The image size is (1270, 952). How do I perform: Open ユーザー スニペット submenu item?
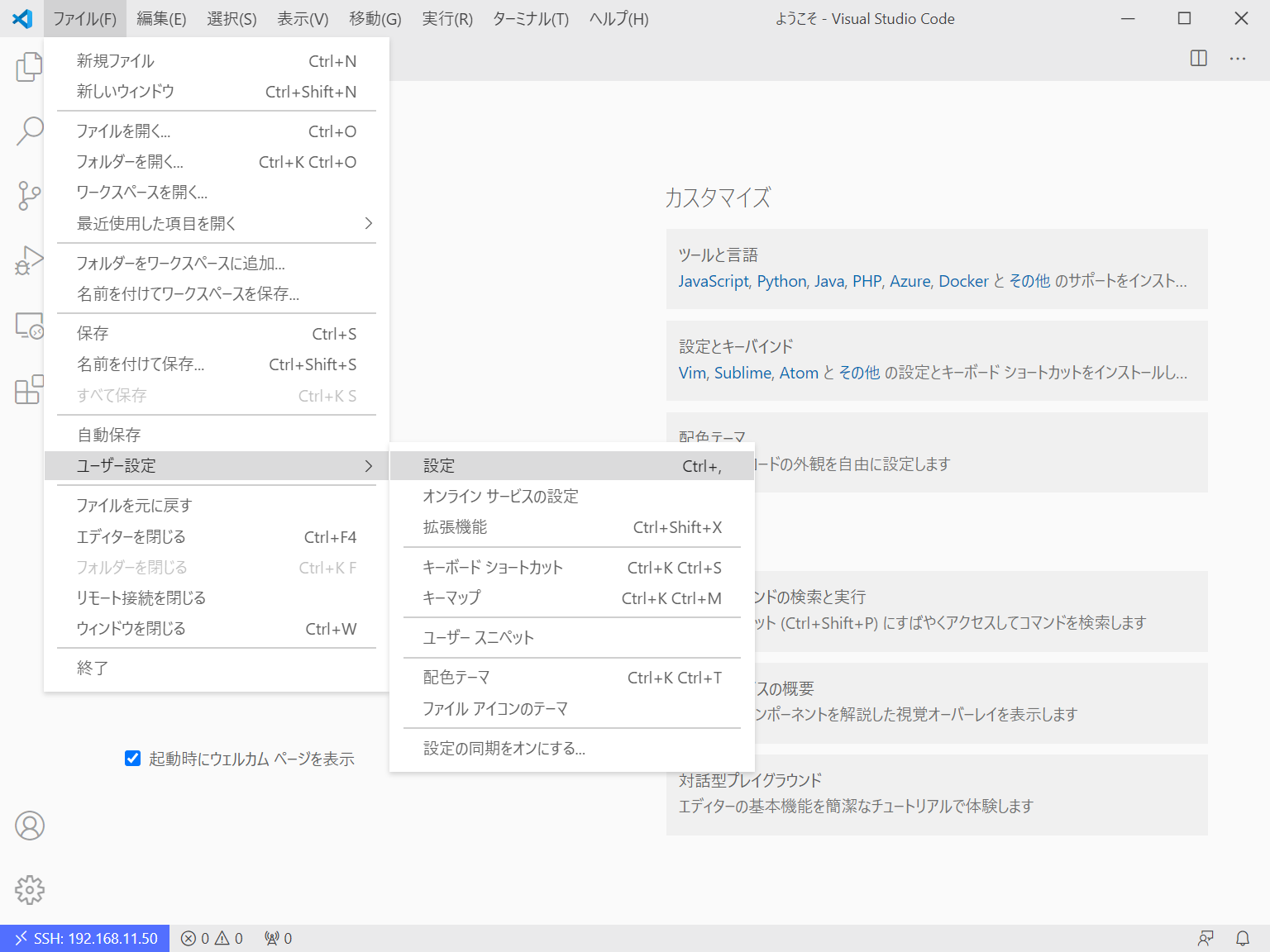(x=572, y=637)
